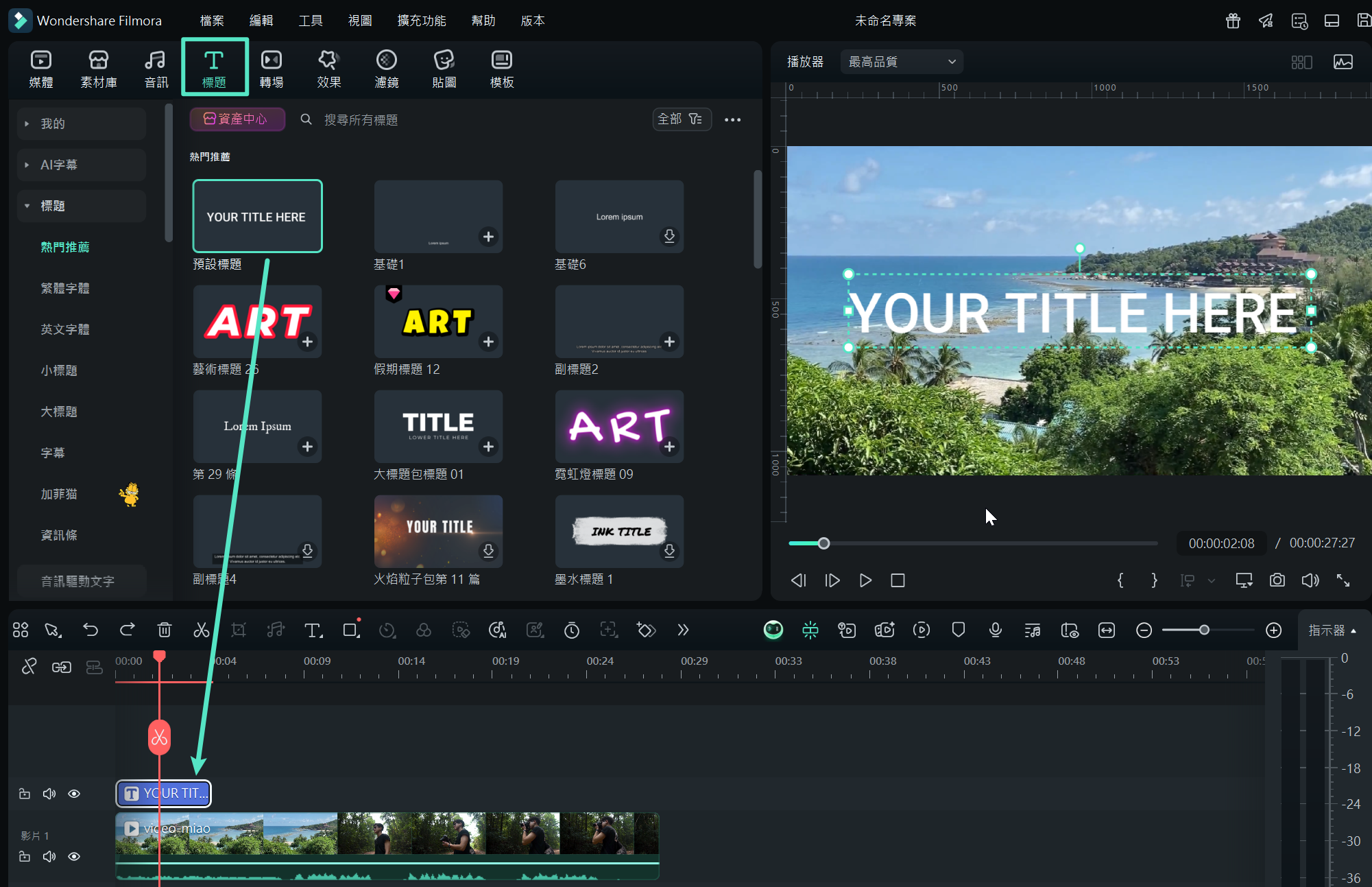Click the volume speaker icon in player
The image size is (1372, 887).
(1310, 580)
